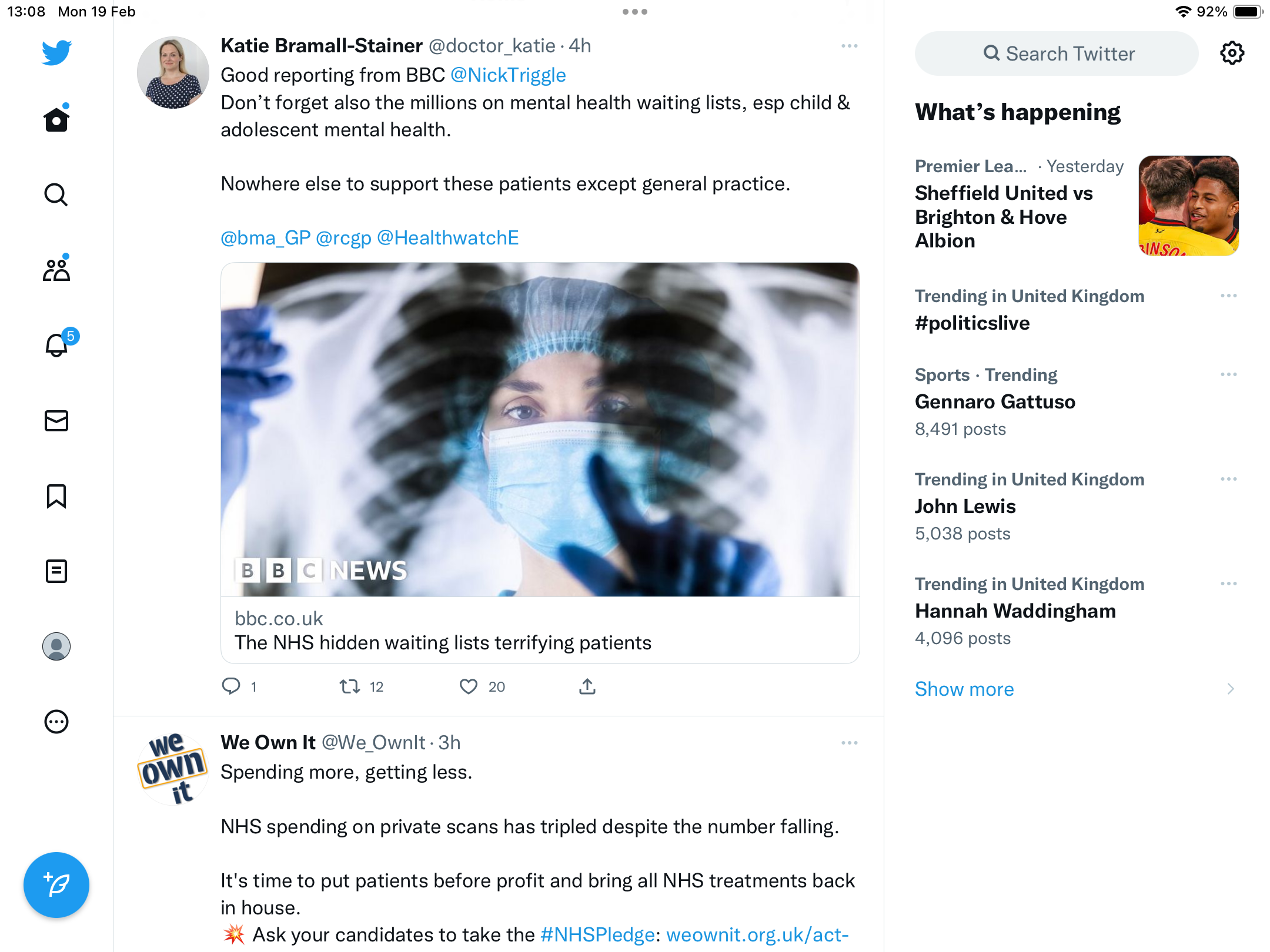
Task: Open the John Lewis trending topic
Action: tap(965, 507)
